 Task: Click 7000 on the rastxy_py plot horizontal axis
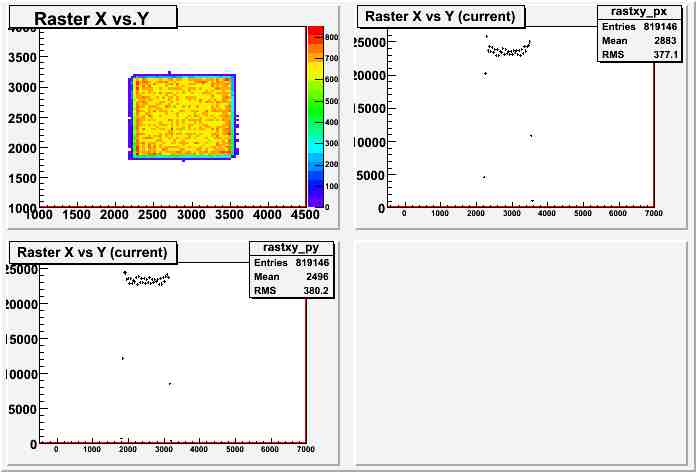point(304,449)
